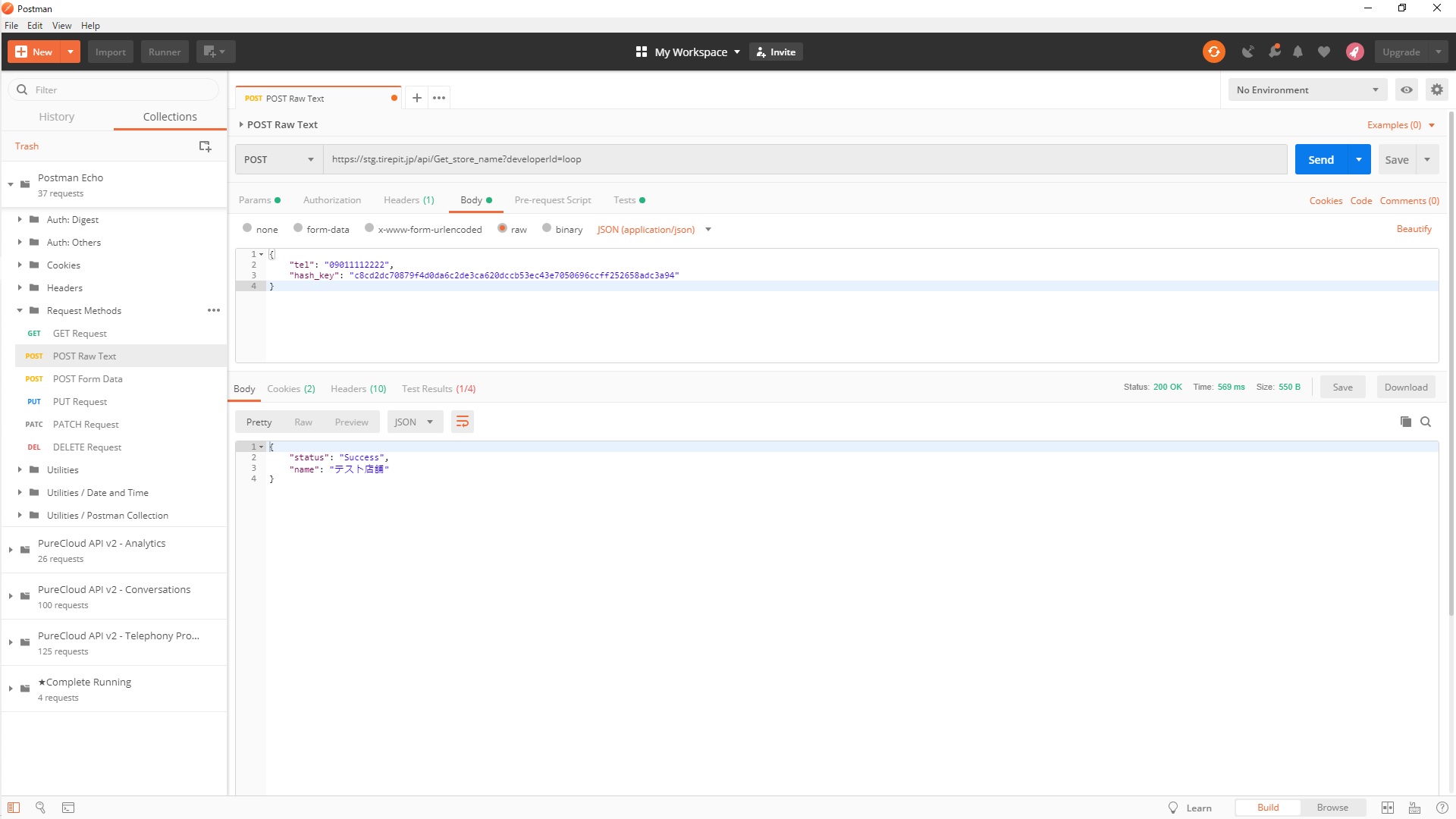Select the form-data body radio button

click(298, 228)
